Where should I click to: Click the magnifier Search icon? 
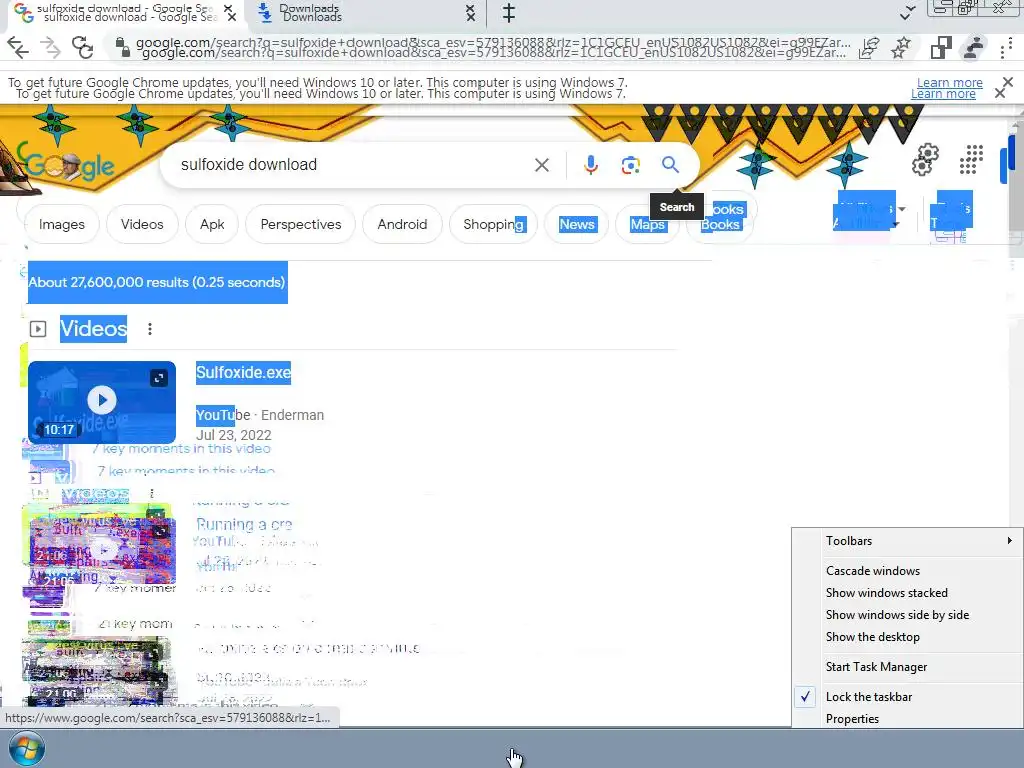pyautogui.click(x=670, y=165)
